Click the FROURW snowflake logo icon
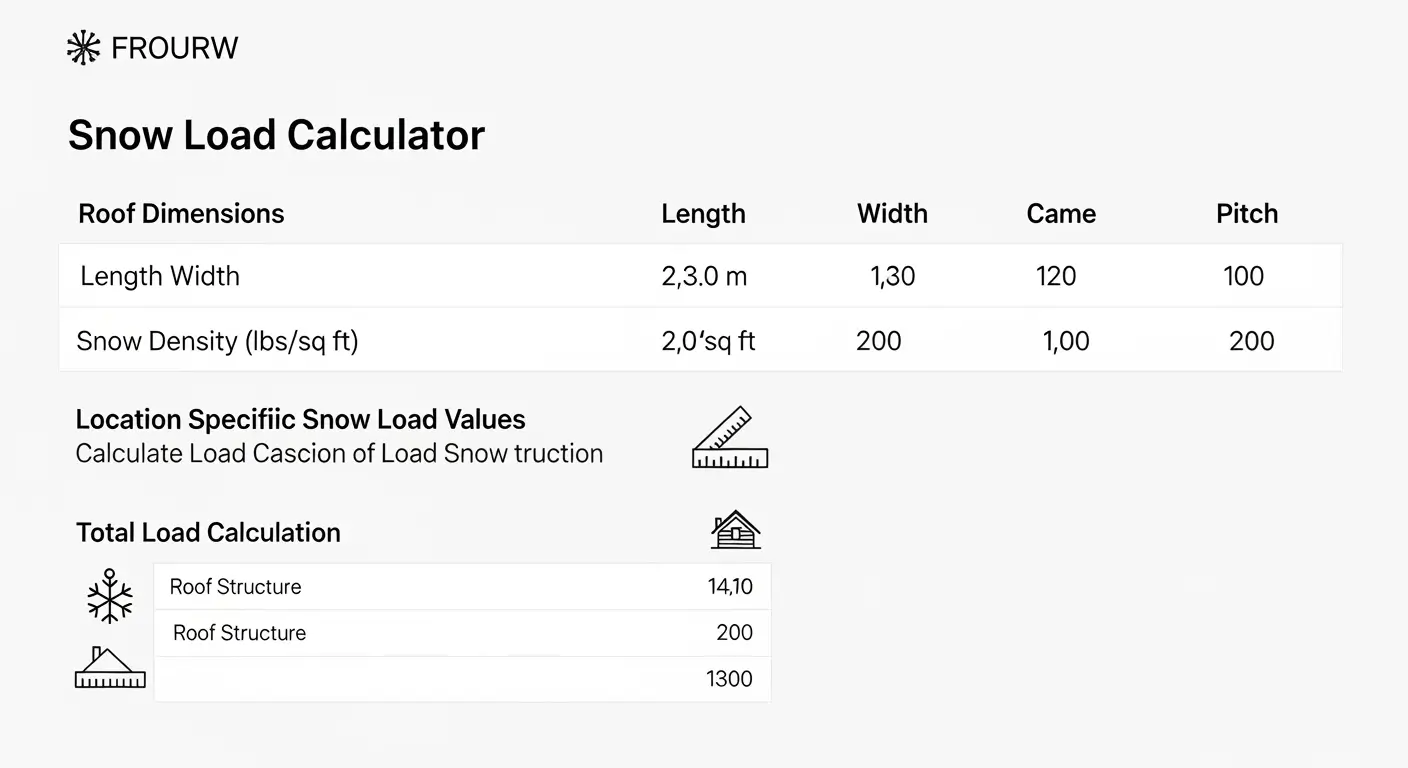The height and width of the screenshot is (768, 1408). (84, 46)
